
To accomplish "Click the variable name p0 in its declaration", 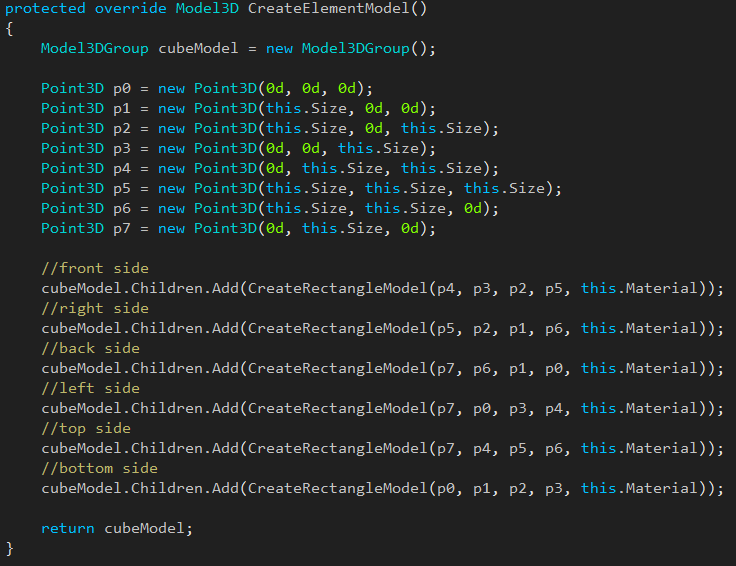I will pos(122,89).
